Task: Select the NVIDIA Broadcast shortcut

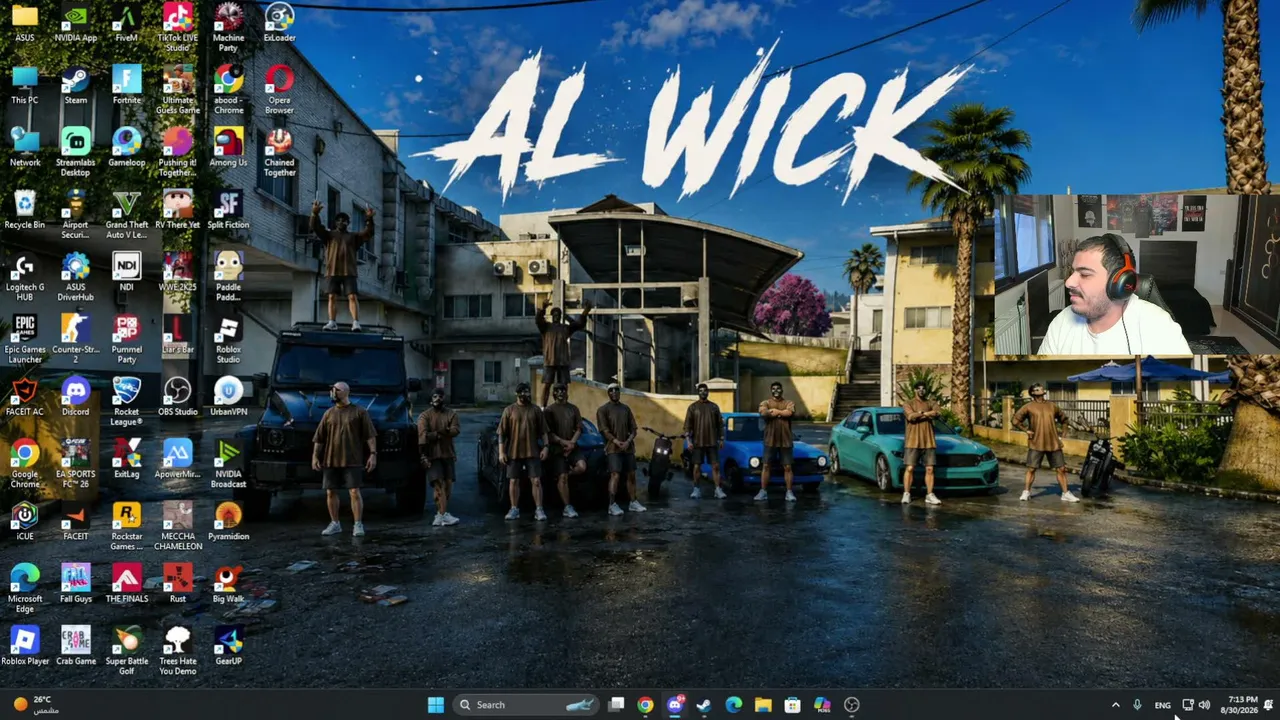Action: [229, 465]
